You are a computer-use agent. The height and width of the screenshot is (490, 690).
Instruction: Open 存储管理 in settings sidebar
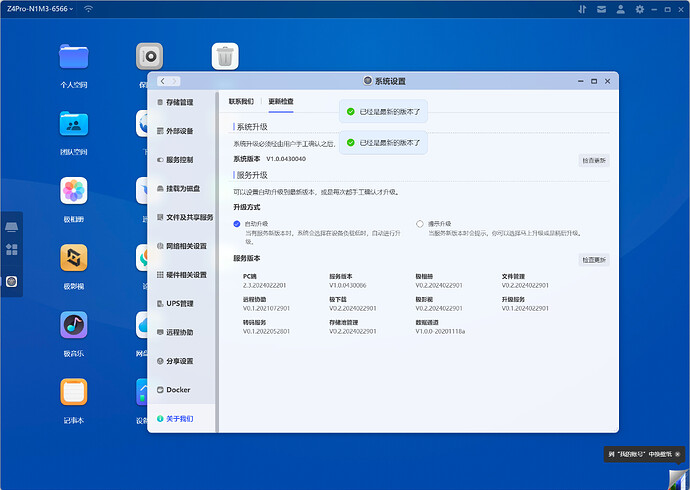coord(181,102)
